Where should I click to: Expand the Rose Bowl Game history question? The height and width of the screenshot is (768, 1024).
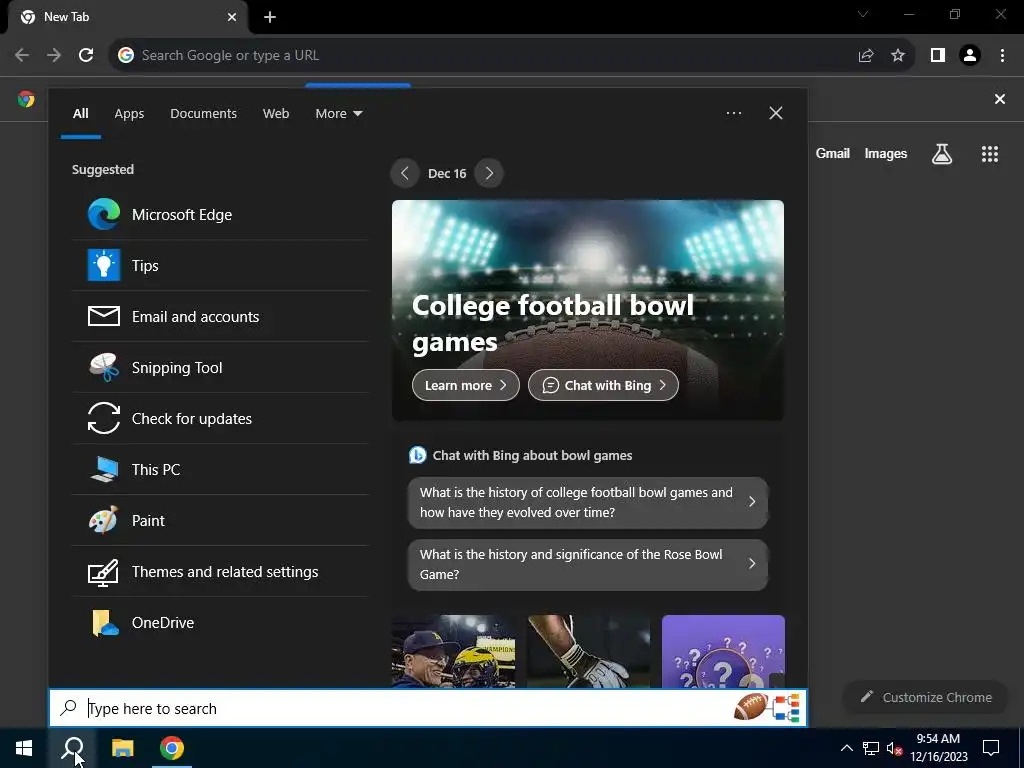(588, 564)
